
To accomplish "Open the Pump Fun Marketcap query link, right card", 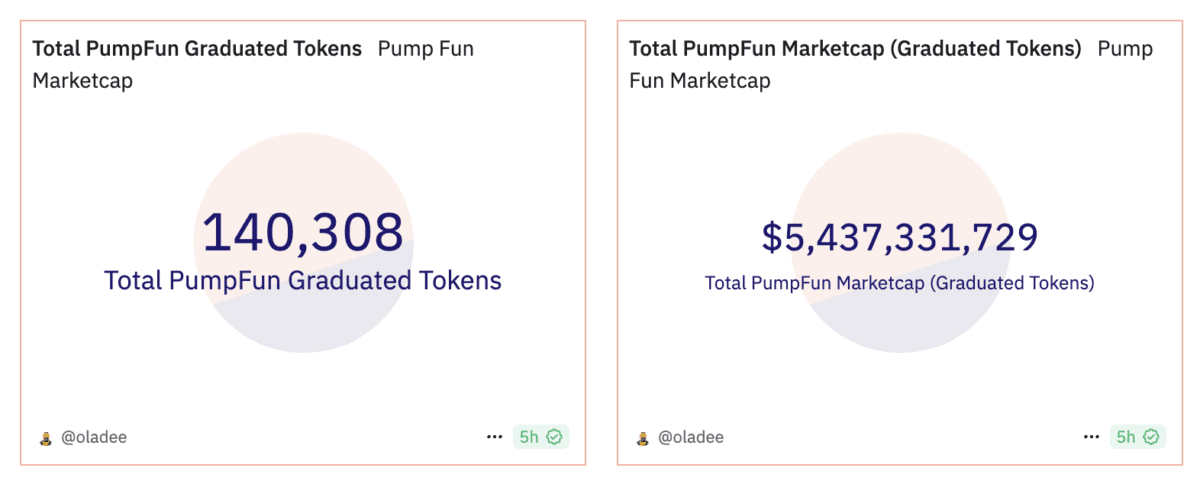I will pos(891,64).
